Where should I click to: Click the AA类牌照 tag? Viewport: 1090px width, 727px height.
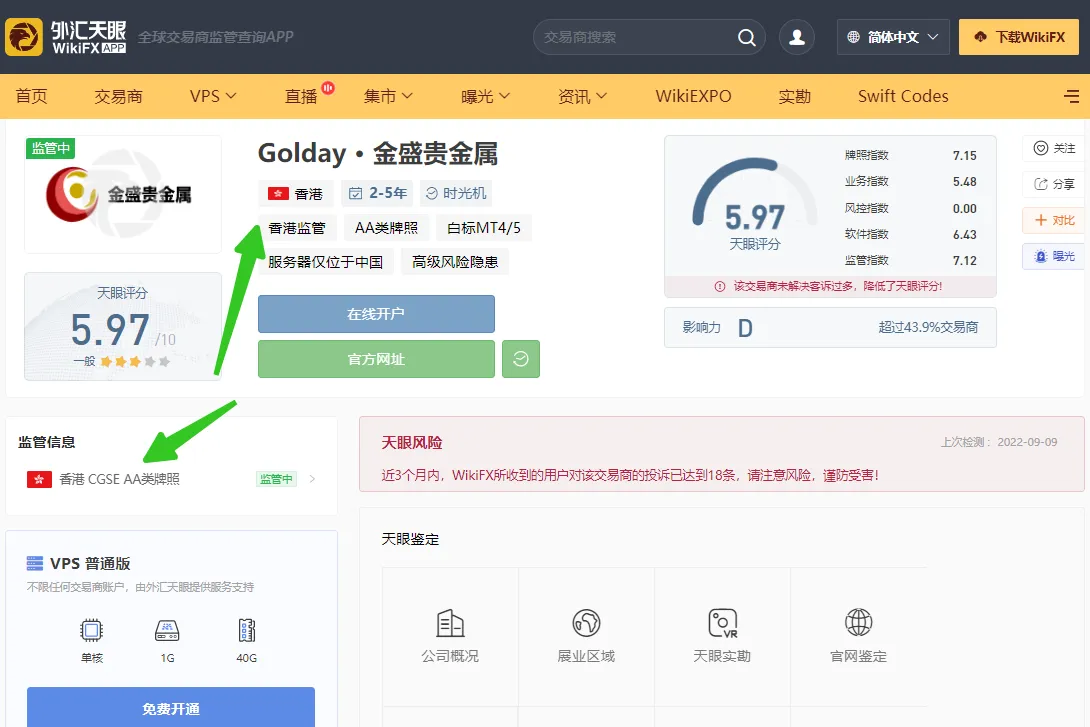(x=387, y=228)
